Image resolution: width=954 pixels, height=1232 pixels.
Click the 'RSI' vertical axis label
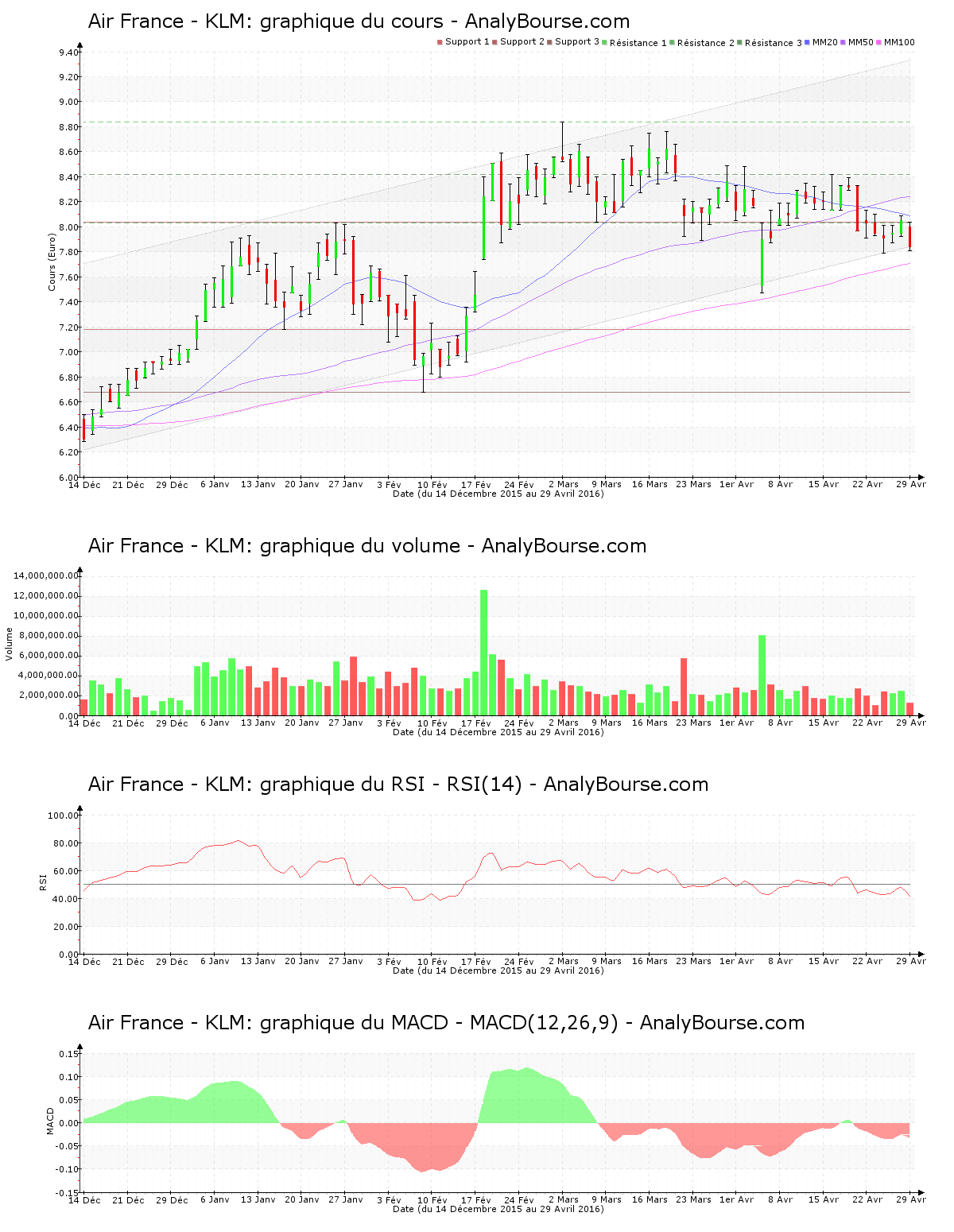(x=43, y=882)
